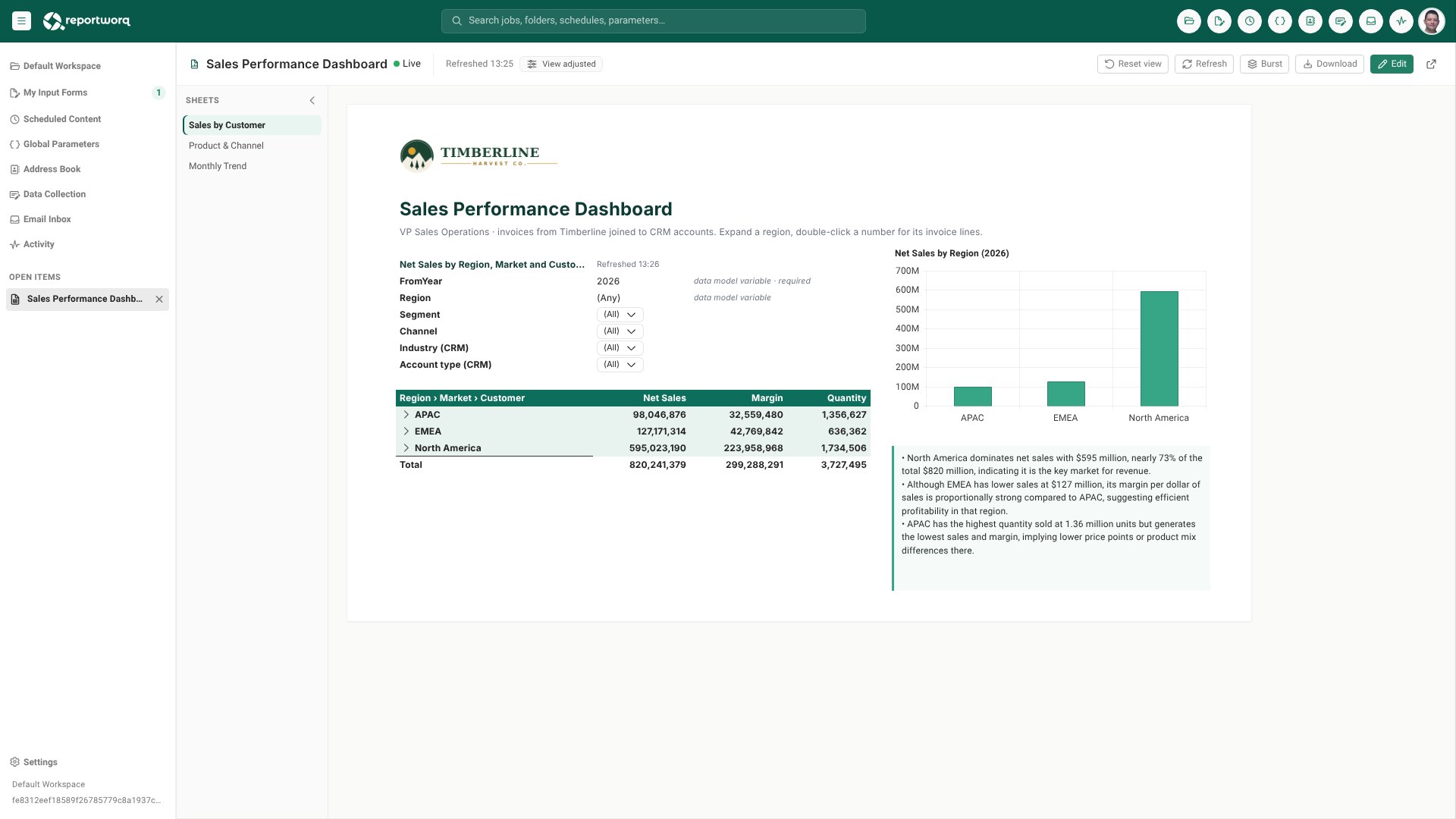This screenshot has height=819, width=1456.
Task: Open global parameters braces icon in top bar
Action: [x=1280, y=21]
